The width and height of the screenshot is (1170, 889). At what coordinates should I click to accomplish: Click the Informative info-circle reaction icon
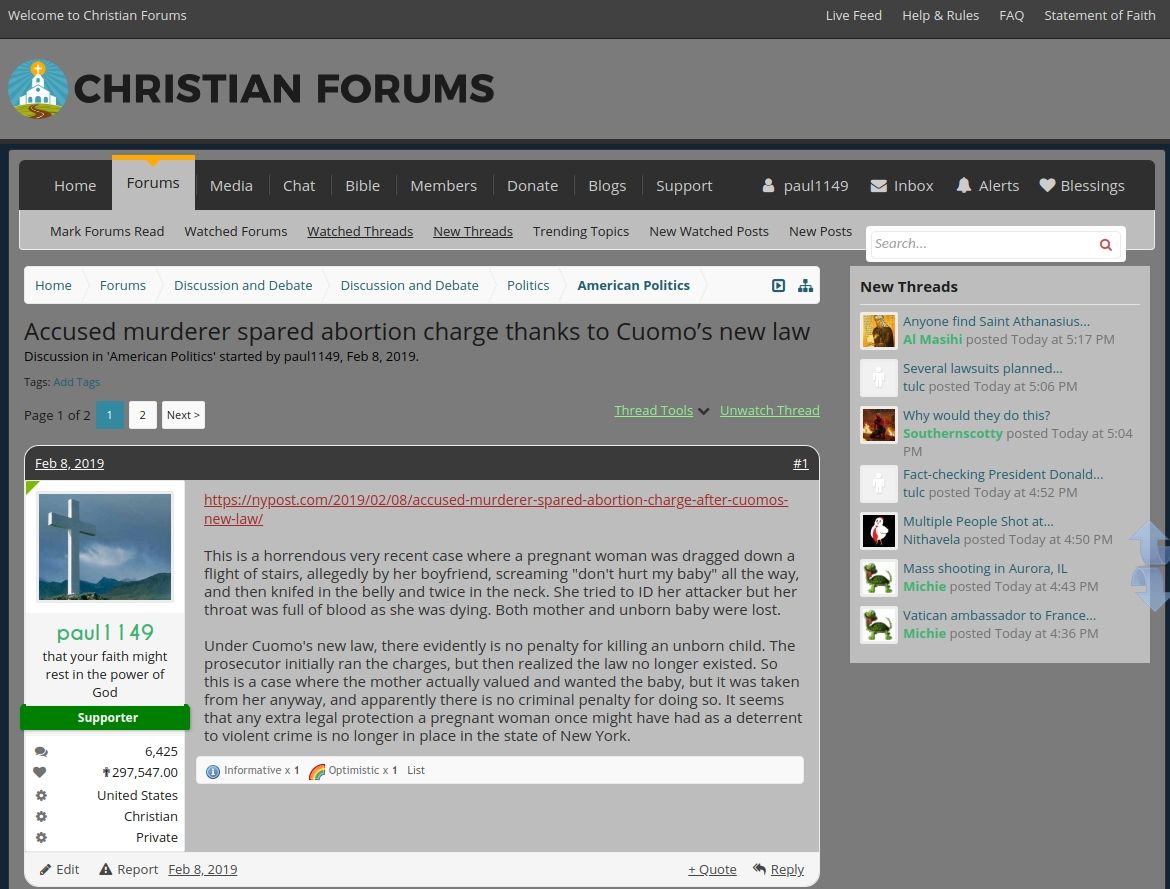212,770
